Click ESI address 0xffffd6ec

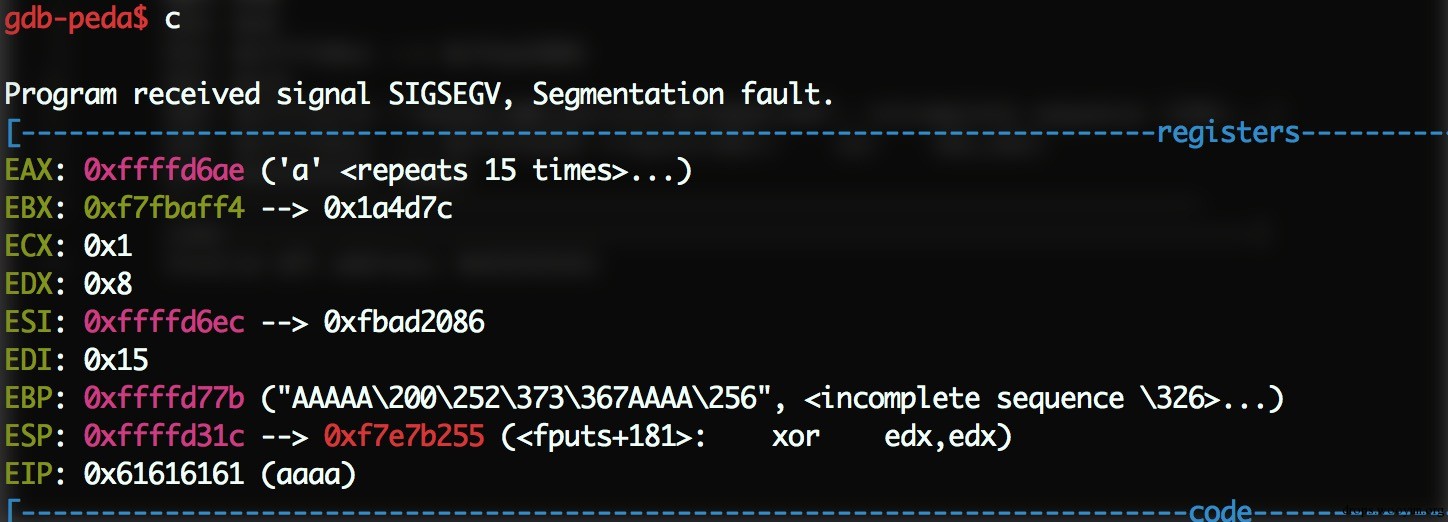point(164,323)
